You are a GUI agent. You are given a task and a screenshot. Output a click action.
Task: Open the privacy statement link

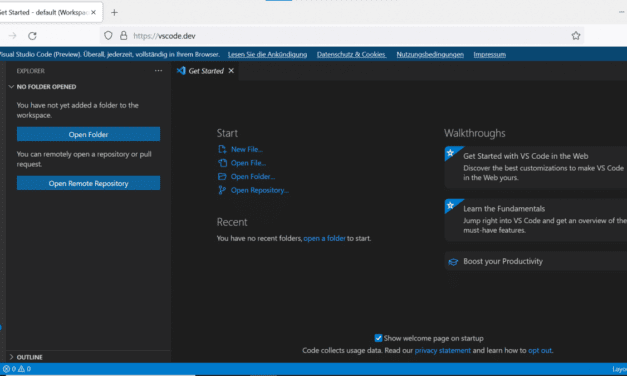443,350
